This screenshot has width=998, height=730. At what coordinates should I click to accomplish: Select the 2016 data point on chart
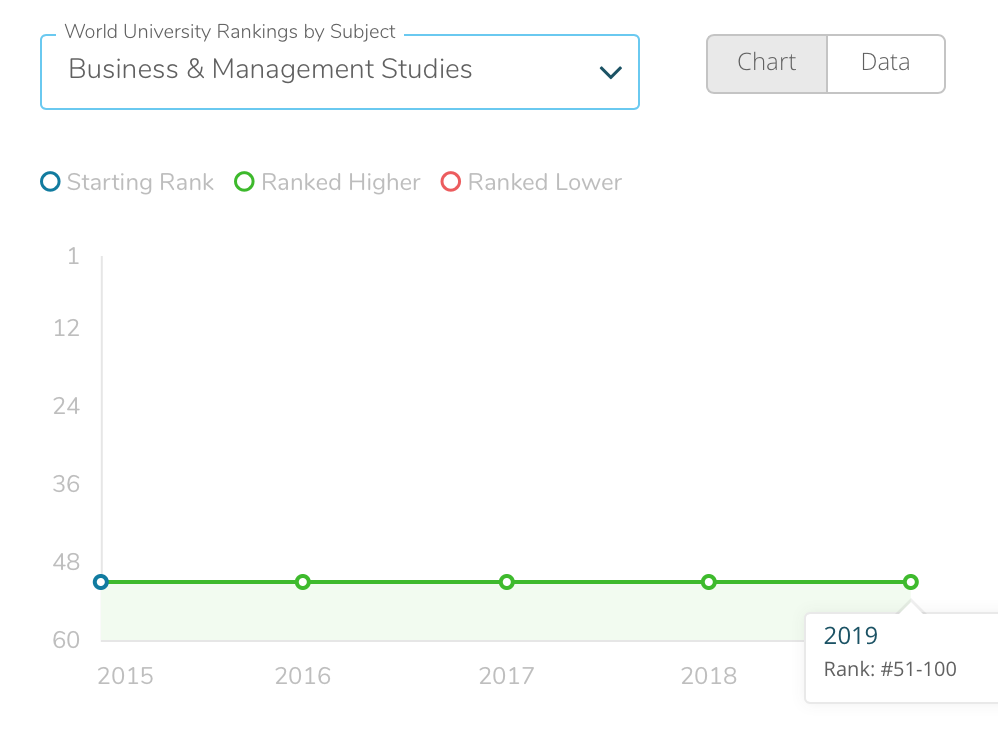pos(303,582)
